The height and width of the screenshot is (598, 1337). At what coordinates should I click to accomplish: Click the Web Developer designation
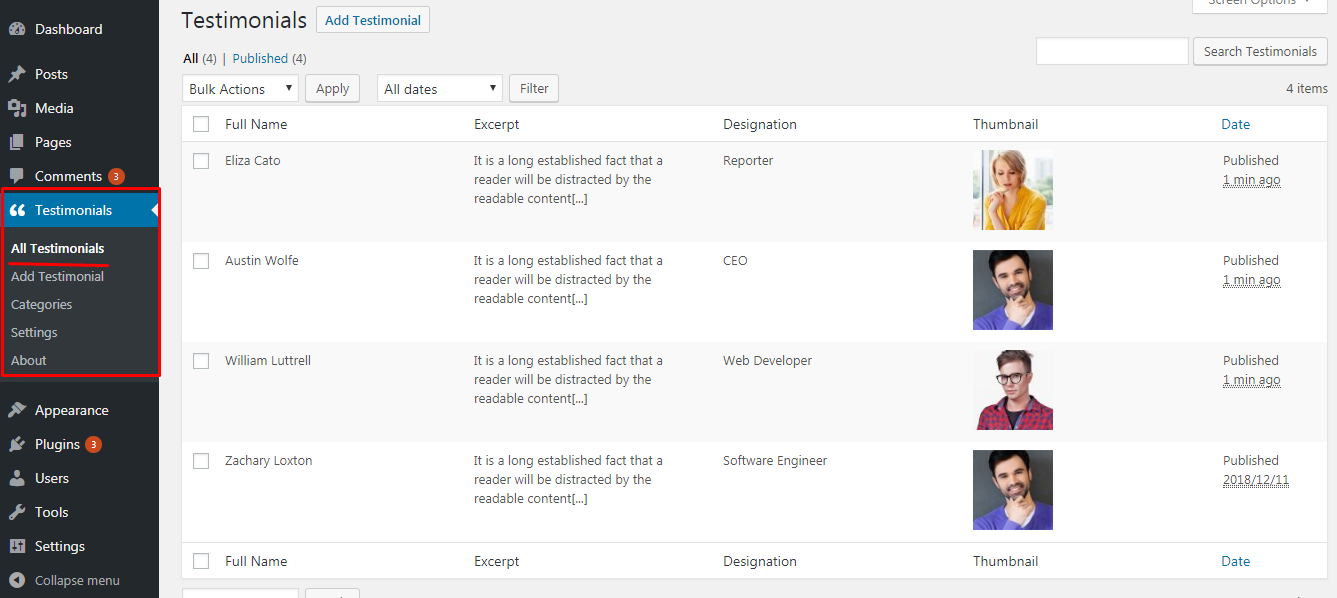(x=768, y=360)
